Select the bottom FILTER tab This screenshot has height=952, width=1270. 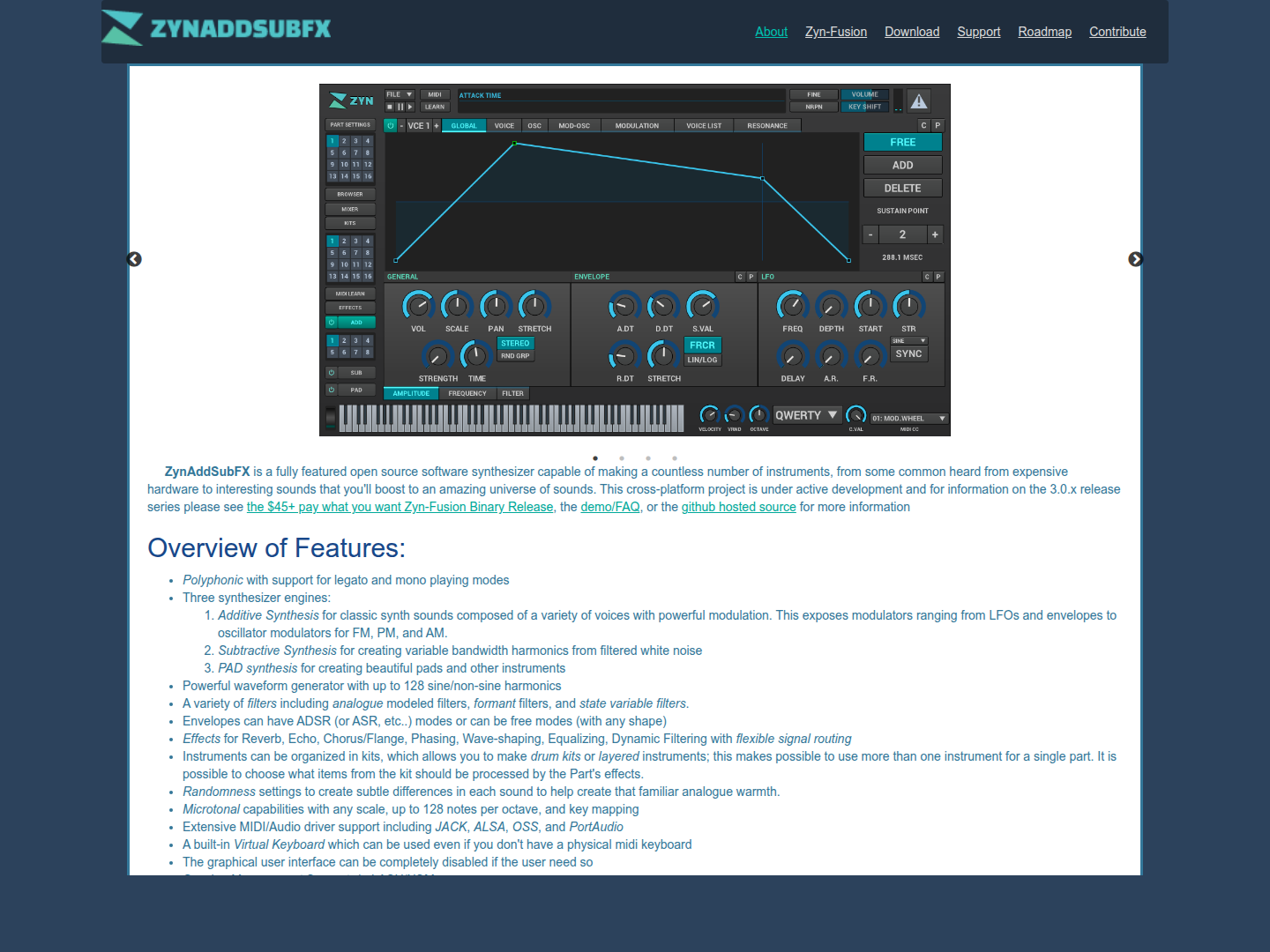click(x=512, y=394)
